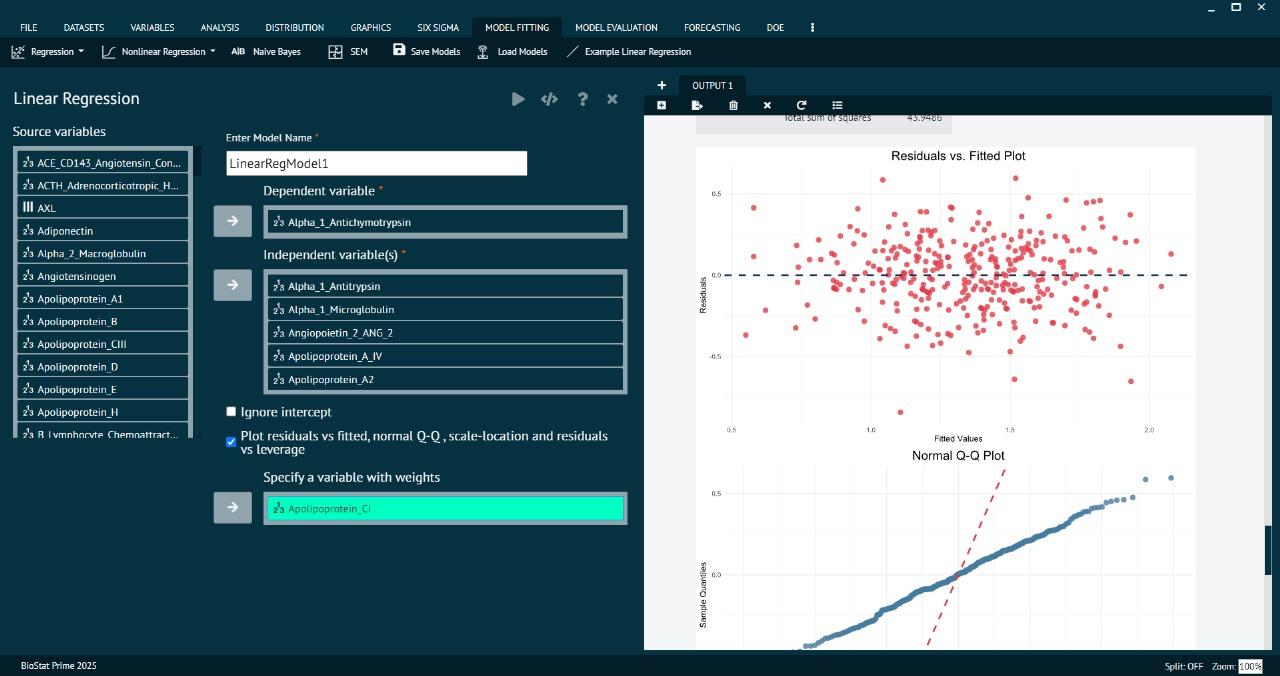Run the linear regression model

tap(518, 99)
